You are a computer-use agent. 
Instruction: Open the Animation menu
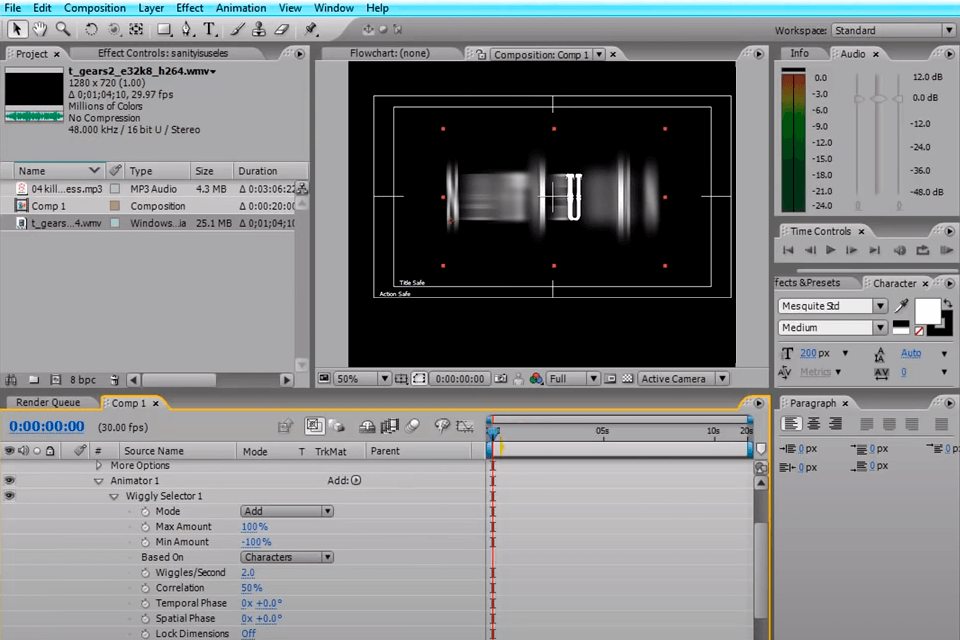tap(241, 8)
